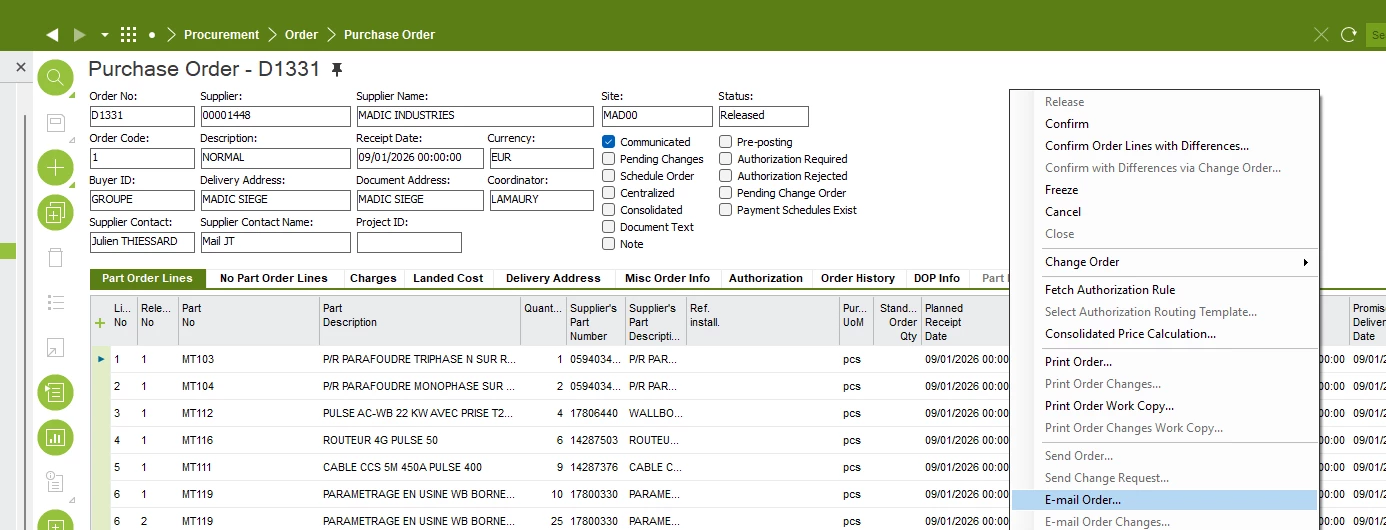Open the navigation history dropdown arrow
Viewport: 1386px width, 530px height.
[x=105, y=35]
